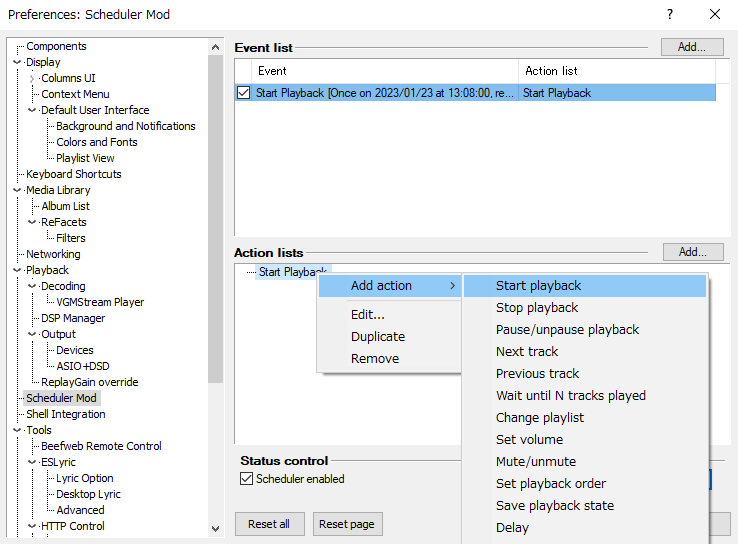Viewport: 738px width, 544px height.
Task: Toggle the Start Playback event checkbox
Action: [243, 93]
